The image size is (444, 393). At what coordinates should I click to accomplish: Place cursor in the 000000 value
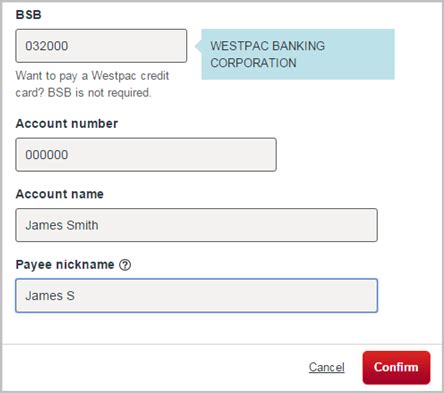47,155
